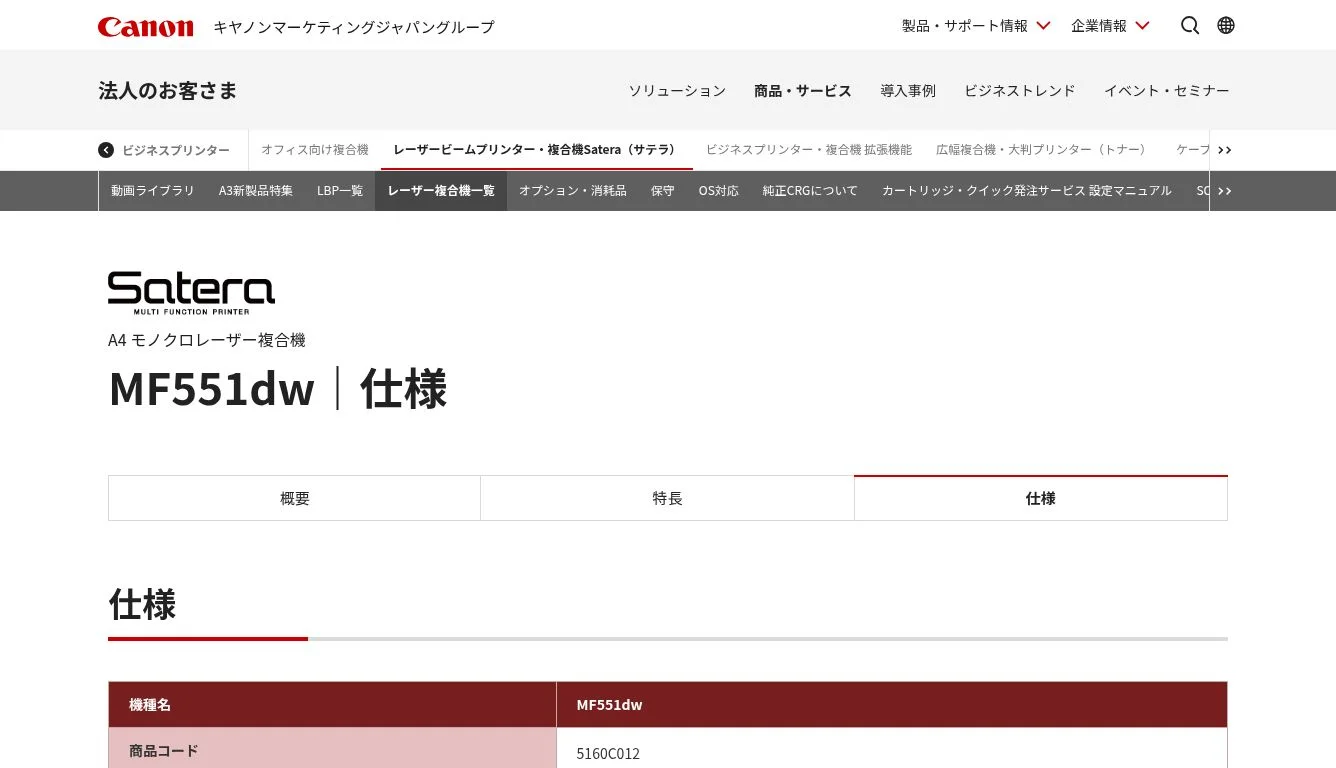Open LBP一覧 submenu item
1336x768 pixels.
pos(340,191)
